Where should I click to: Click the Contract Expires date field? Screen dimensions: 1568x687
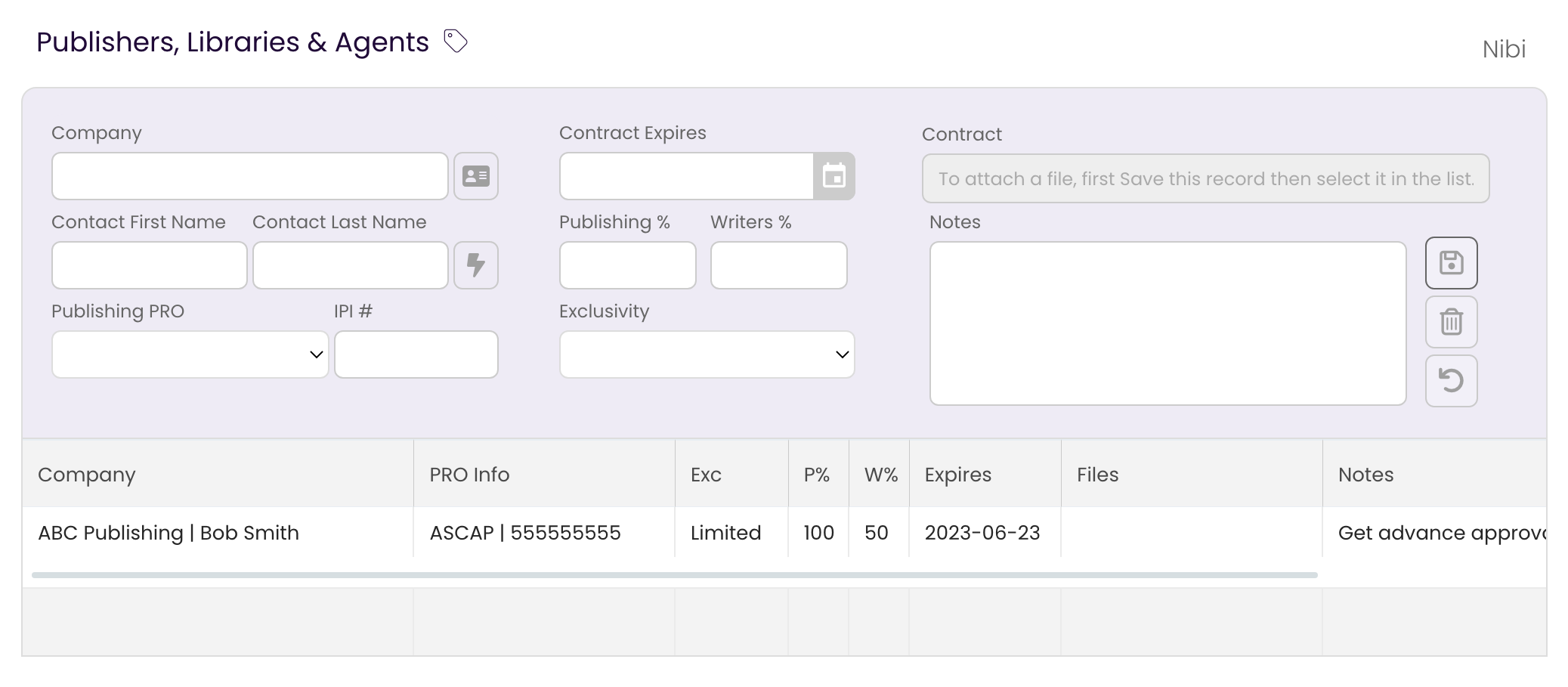[686, 176]
